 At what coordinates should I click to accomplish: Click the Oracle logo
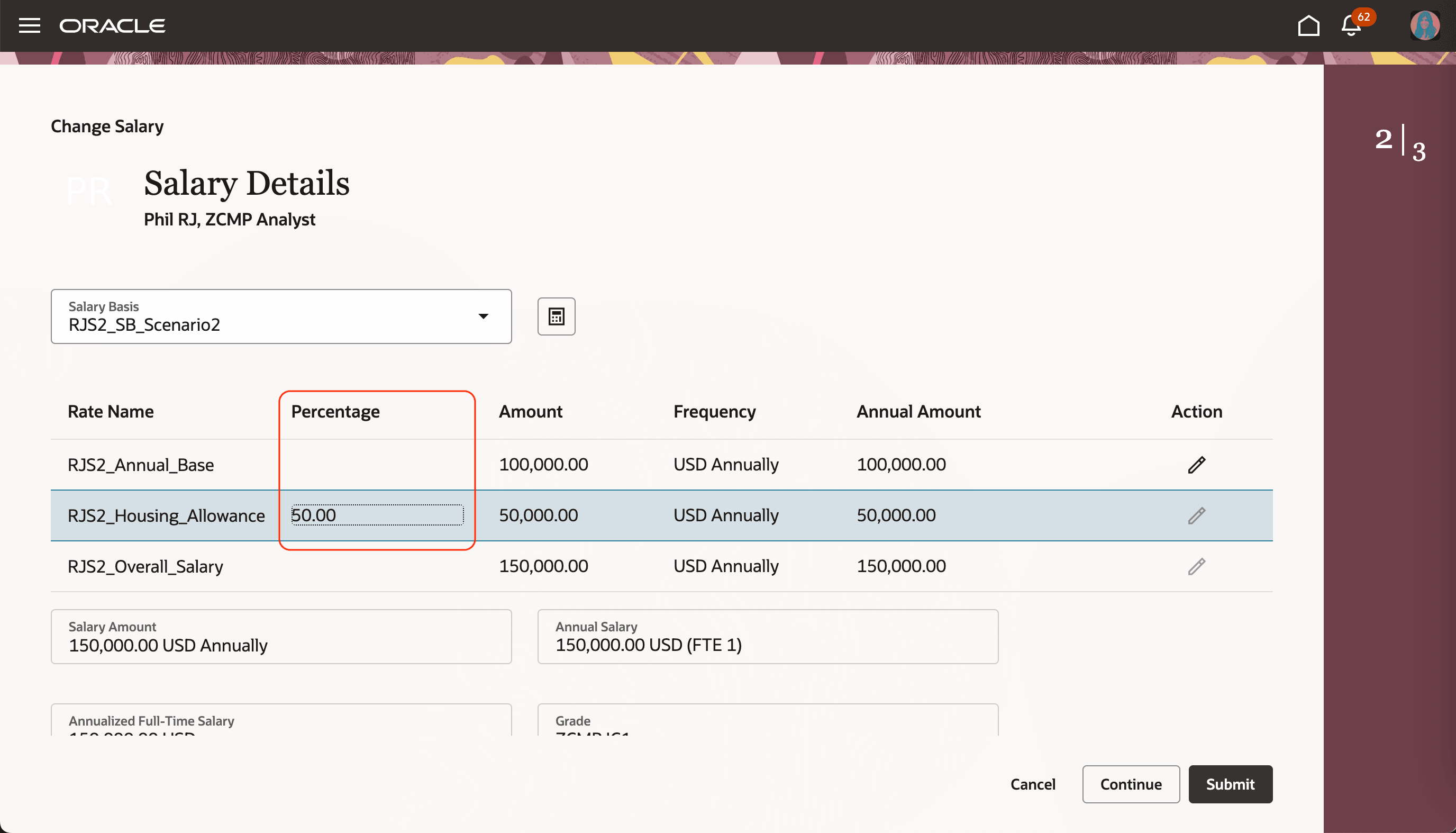[x=112, y=25]
